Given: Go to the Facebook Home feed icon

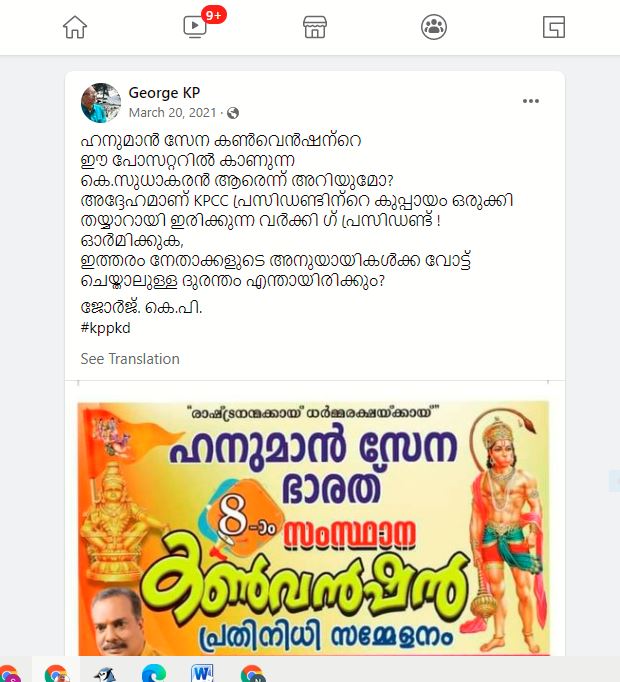Looking at the screenshot, I should (75, 27).
